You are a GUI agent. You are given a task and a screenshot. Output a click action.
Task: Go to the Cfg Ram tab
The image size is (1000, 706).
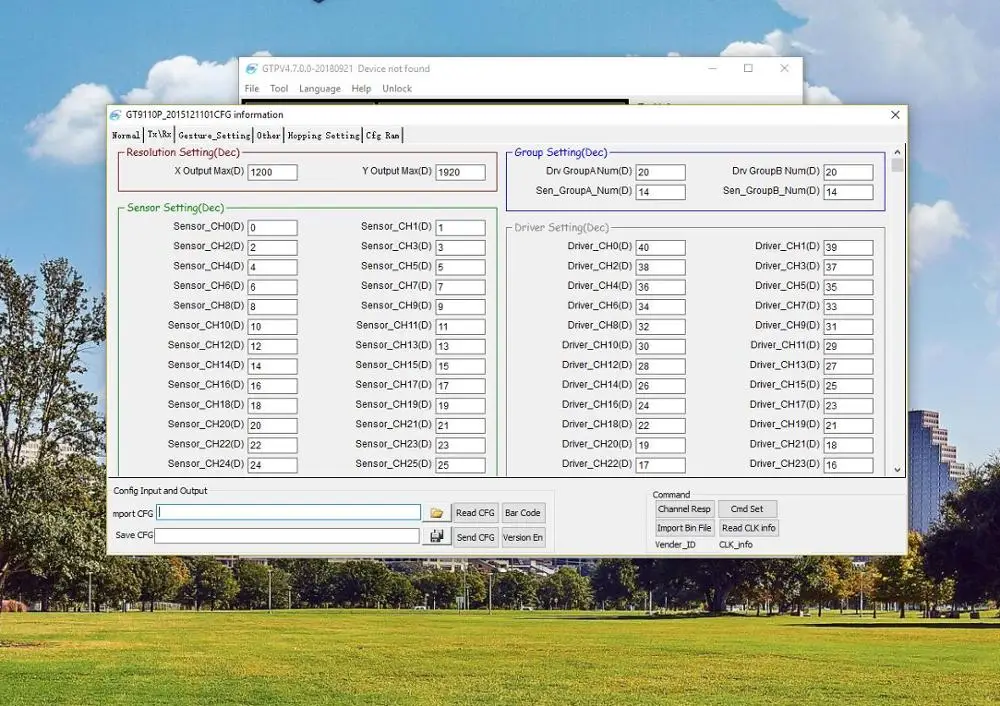point(382,135)
